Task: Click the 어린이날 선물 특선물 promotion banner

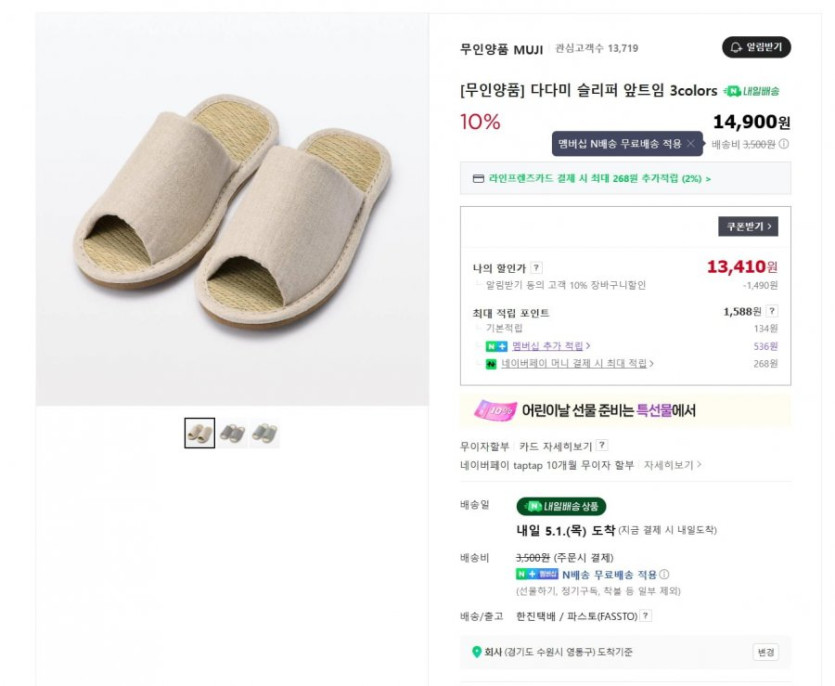Action: coord(625,410)
